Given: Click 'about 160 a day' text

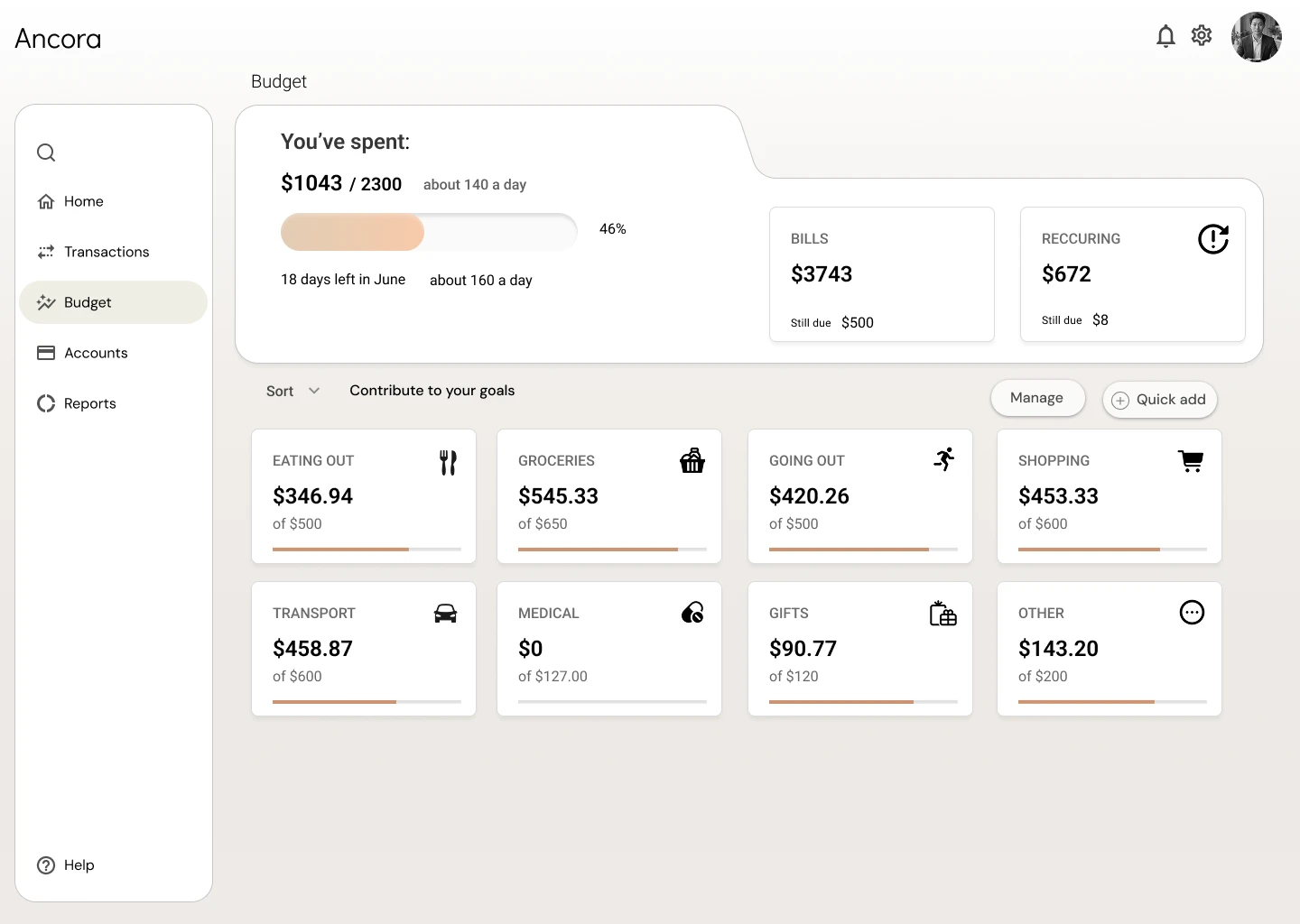Looking at the screenshot, I should [481, 281].
